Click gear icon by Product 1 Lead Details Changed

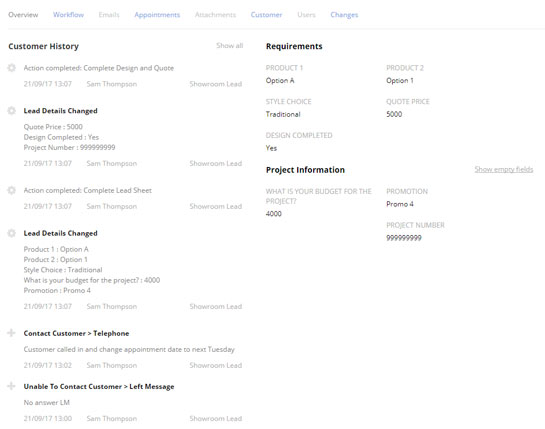(11, 233)
